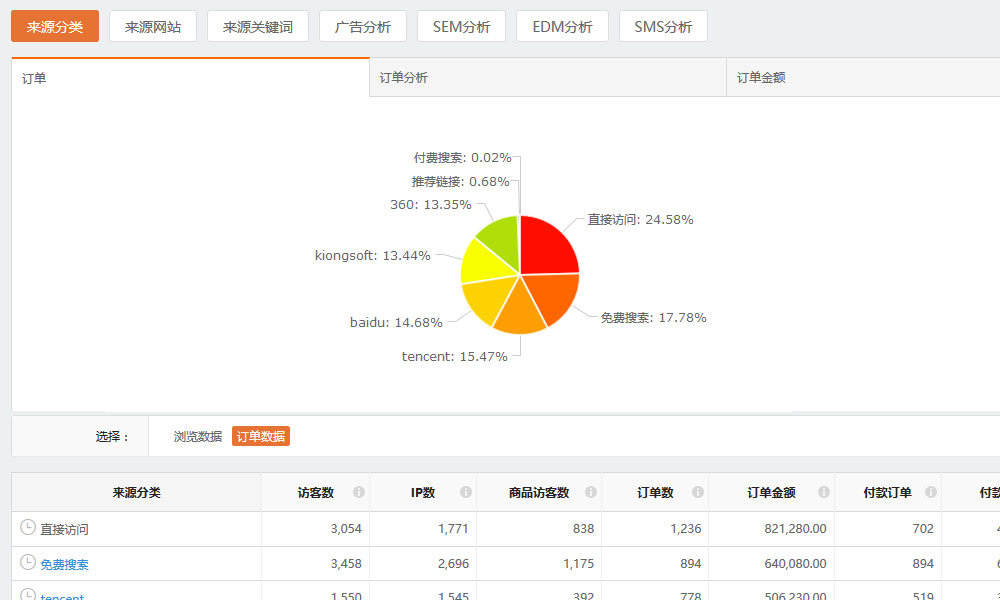Click the bright yellow kiongsoft pie slice
This screenshot has width=1000, height=600.
click(x=483, y=263)
